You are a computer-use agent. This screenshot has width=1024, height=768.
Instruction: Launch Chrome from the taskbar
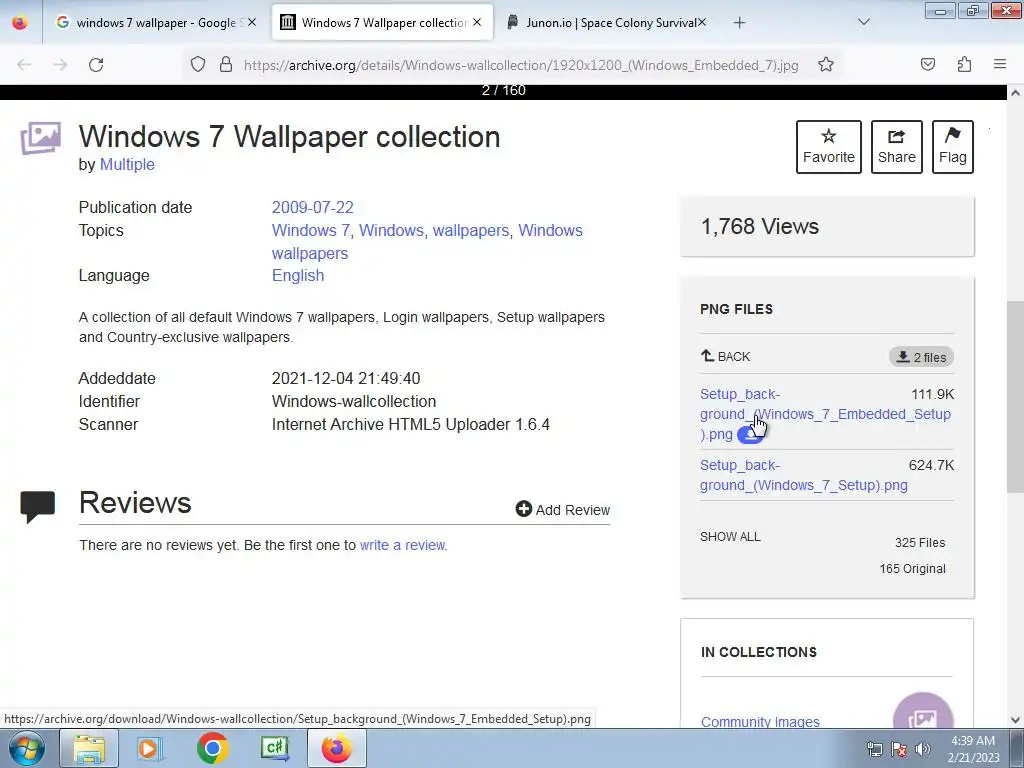(212, 748)
